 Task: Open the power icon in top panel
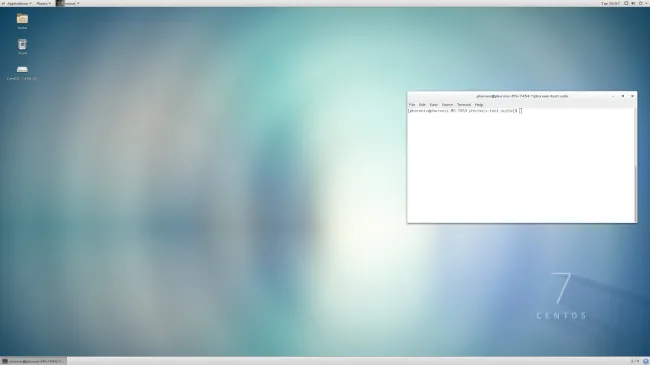(640, 3)
